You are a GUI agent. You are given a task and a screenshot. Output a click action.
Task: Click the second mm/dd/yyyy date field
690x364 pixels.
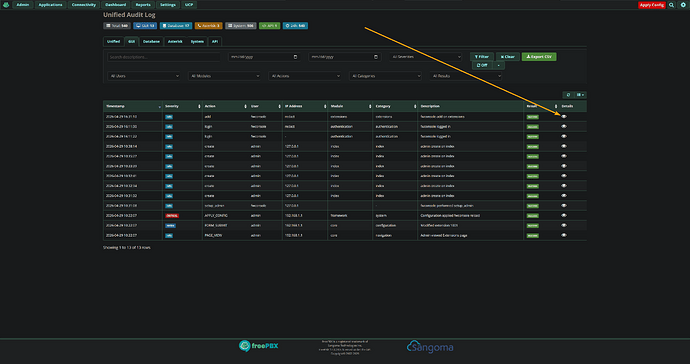click(345, 57)
